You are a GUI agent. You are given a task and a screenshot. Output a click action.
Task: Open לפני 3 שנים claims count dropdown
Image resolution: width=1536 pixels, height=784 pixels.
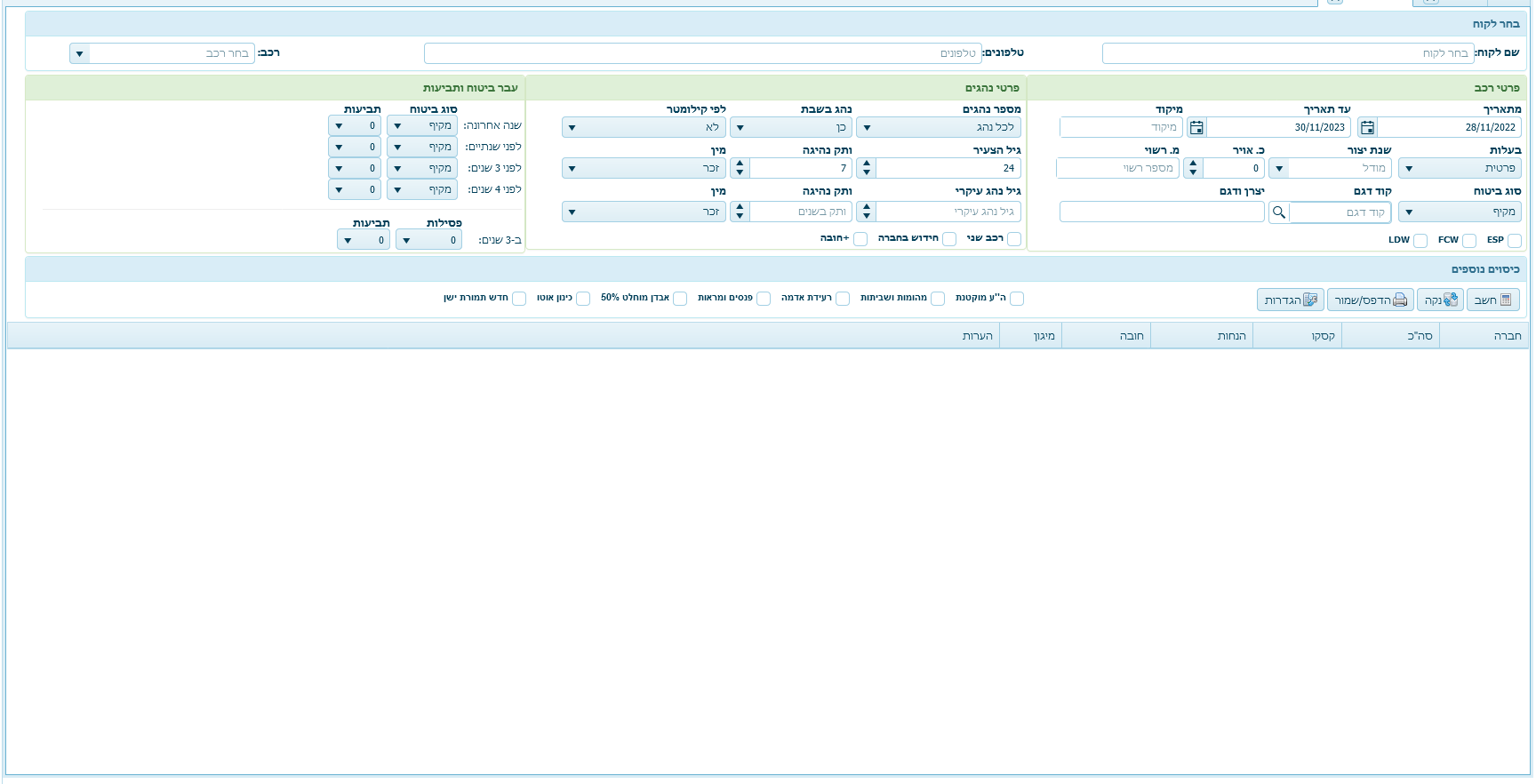coord(355,168)
